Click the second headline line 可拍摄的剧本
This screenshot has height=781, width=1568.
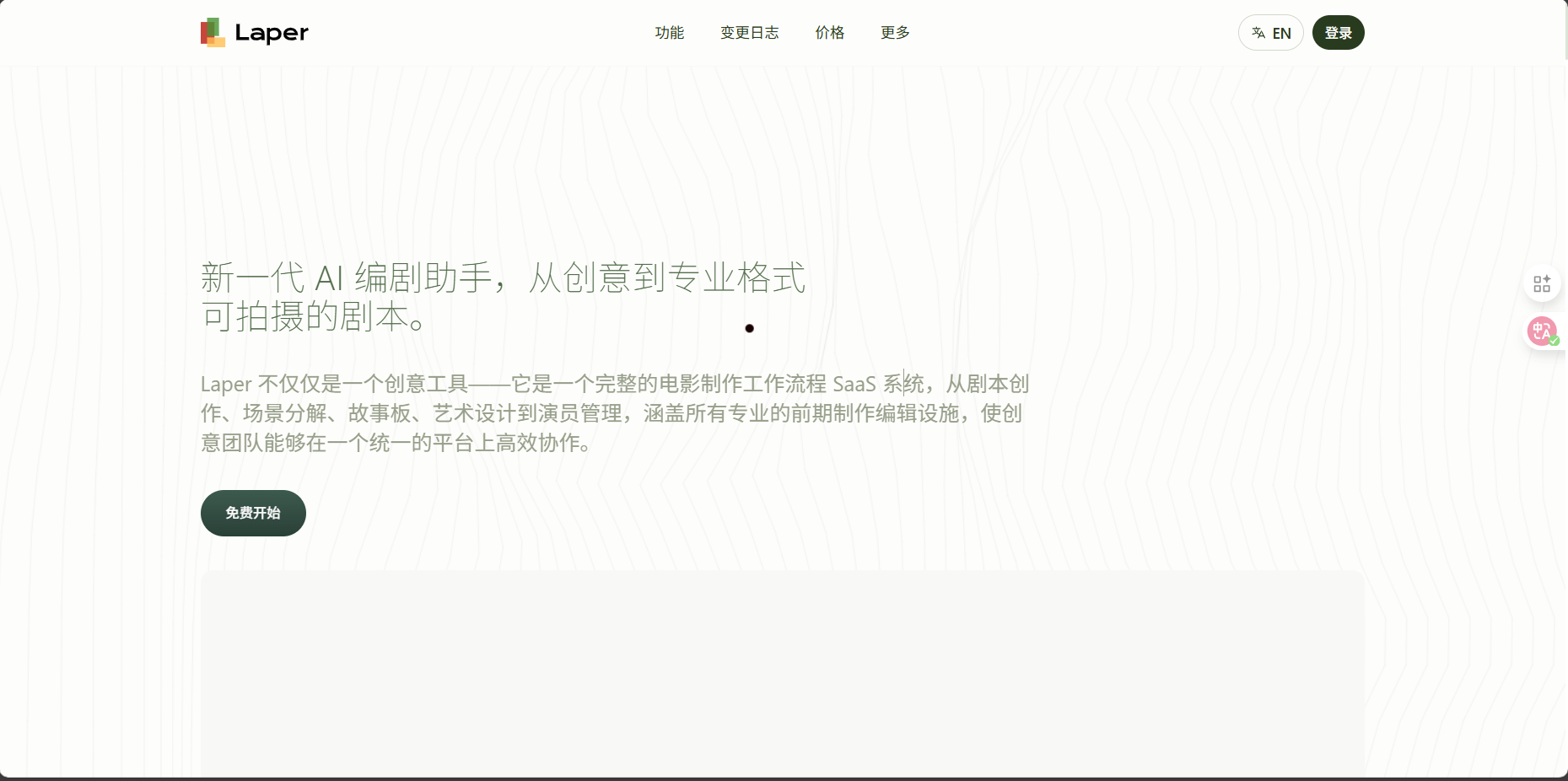tap(314, 316)
